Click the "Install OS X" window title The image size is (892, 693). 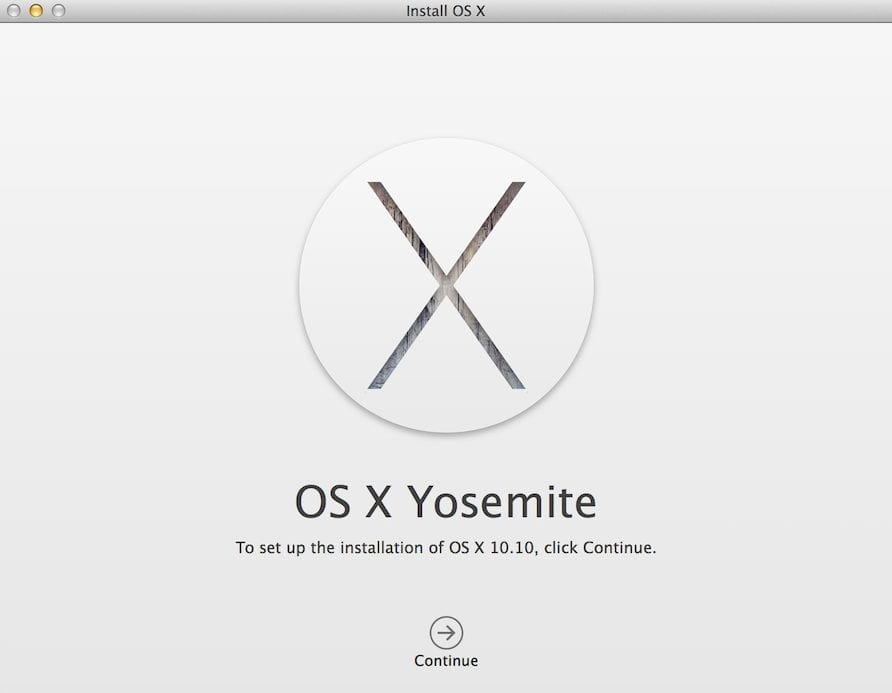446,11
